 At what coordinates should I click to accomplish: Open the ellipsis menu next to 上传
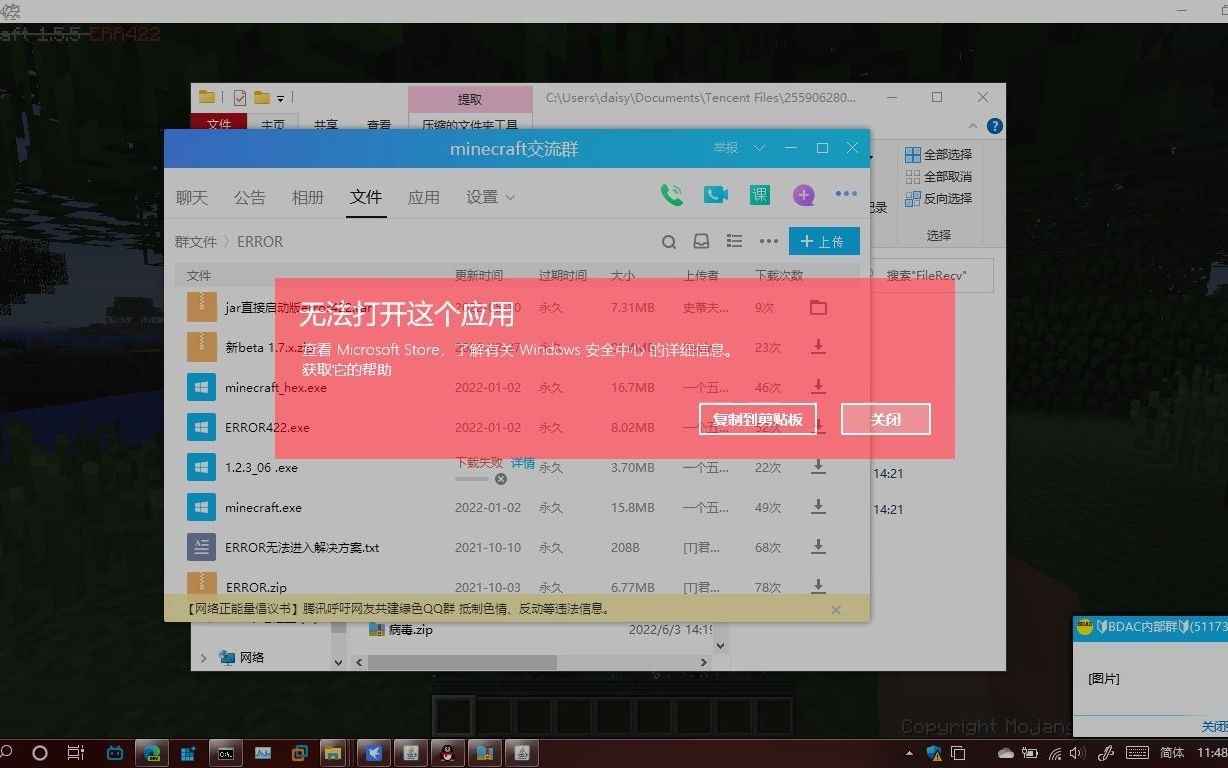pos(768,241)
